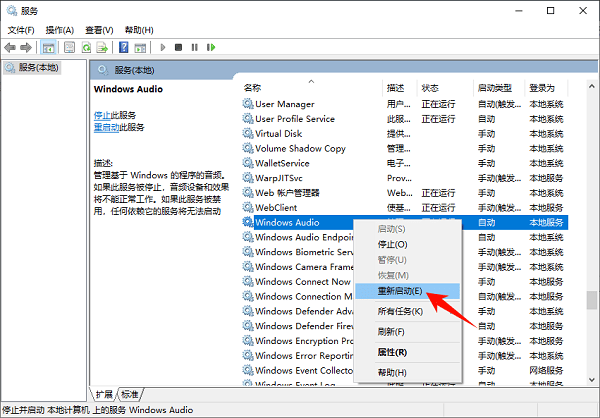Click the Back arrow toolbar icon

click(10, 47)
